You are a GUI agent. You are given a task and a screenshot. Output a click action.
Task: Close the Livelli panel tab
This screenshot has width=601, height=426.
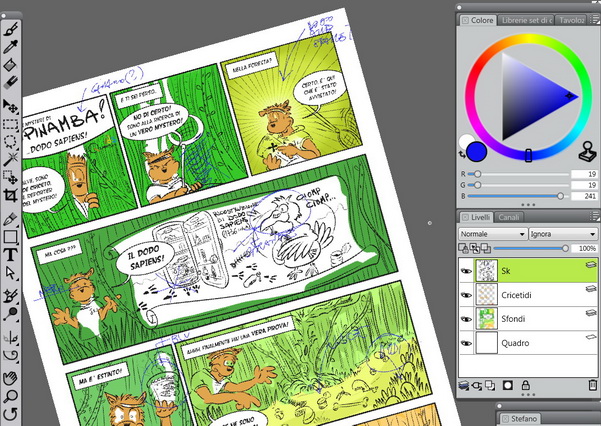[465, 217]
